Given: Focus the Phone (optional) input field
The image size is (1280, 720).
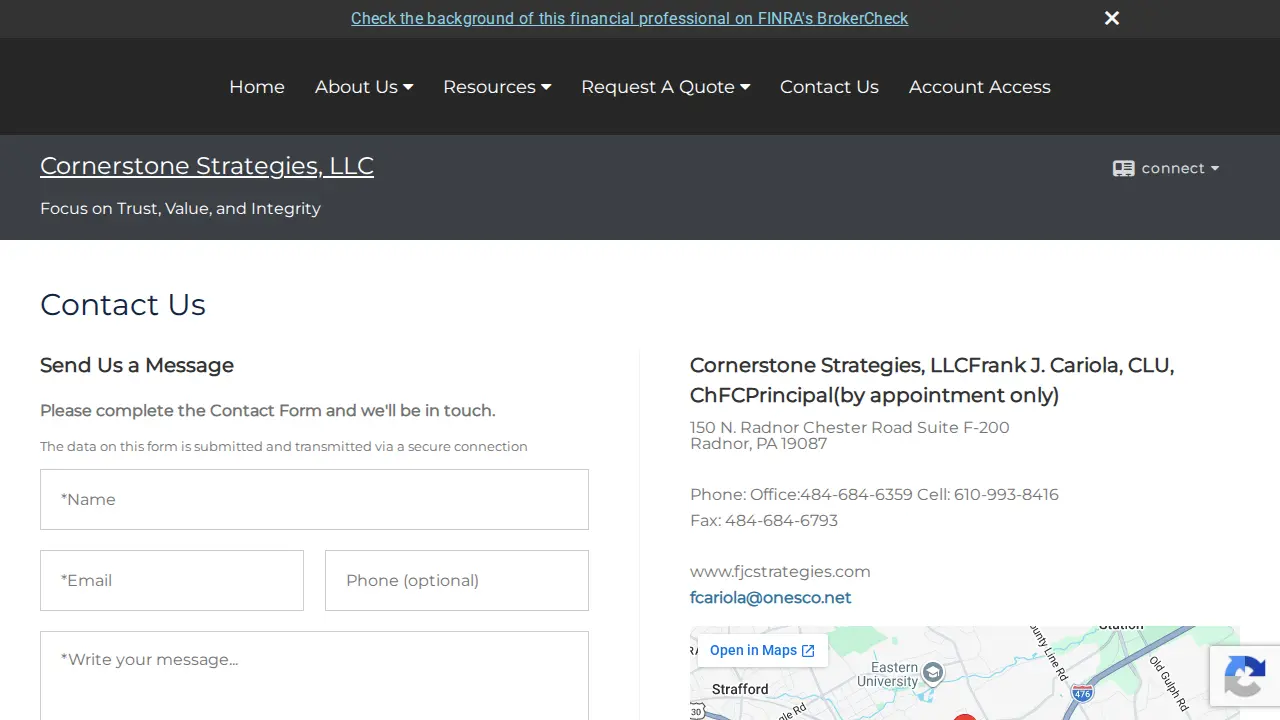Looking at the screenshot, I should [x=457, y=581].
